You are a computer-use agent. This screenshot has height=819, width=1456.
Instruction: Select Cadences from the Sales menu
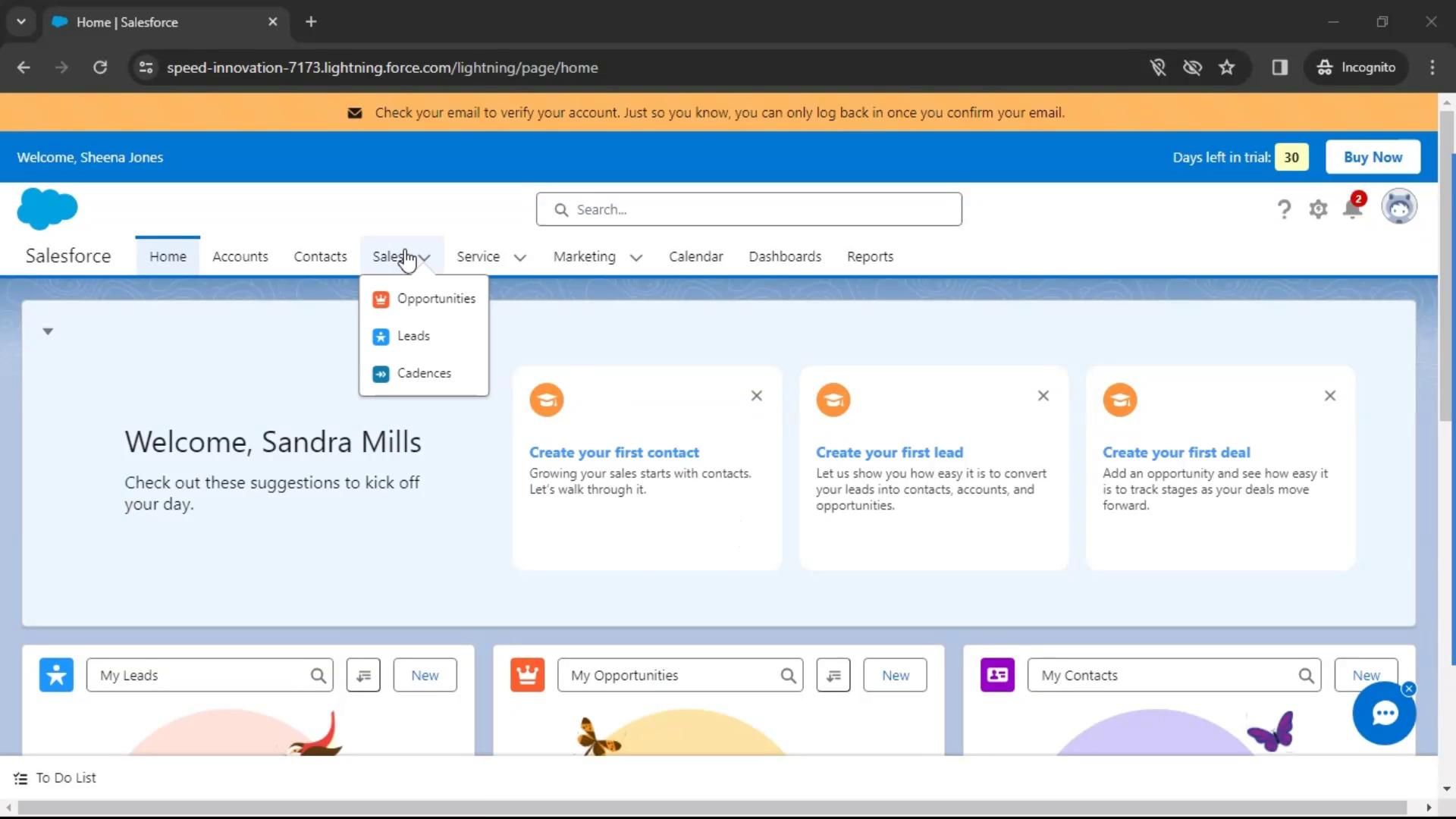pyautogui.click(x=424, y=373)
